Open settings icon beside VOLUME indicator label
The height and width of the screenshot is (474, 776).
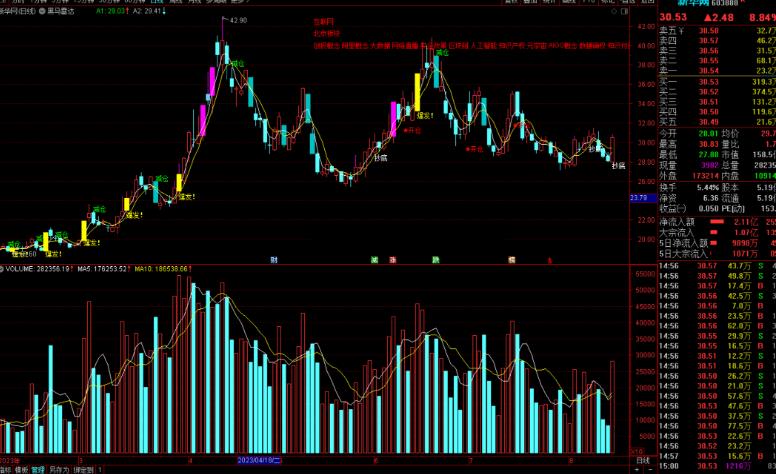click(1, 269)
